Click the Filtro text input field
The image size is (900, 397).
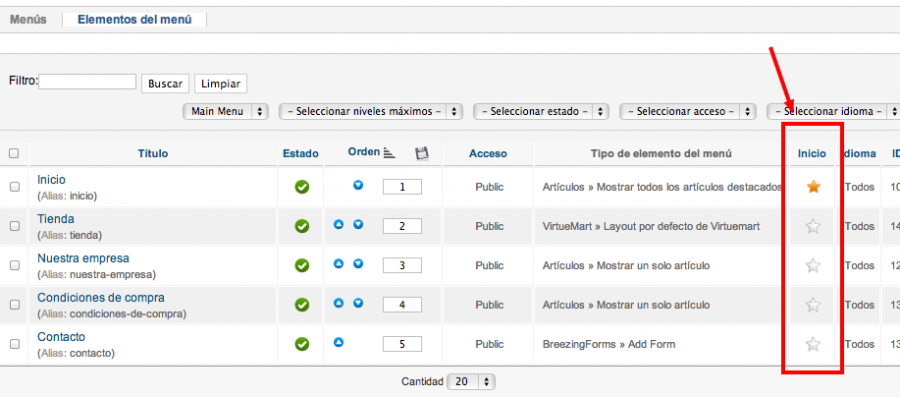point(87,81)
